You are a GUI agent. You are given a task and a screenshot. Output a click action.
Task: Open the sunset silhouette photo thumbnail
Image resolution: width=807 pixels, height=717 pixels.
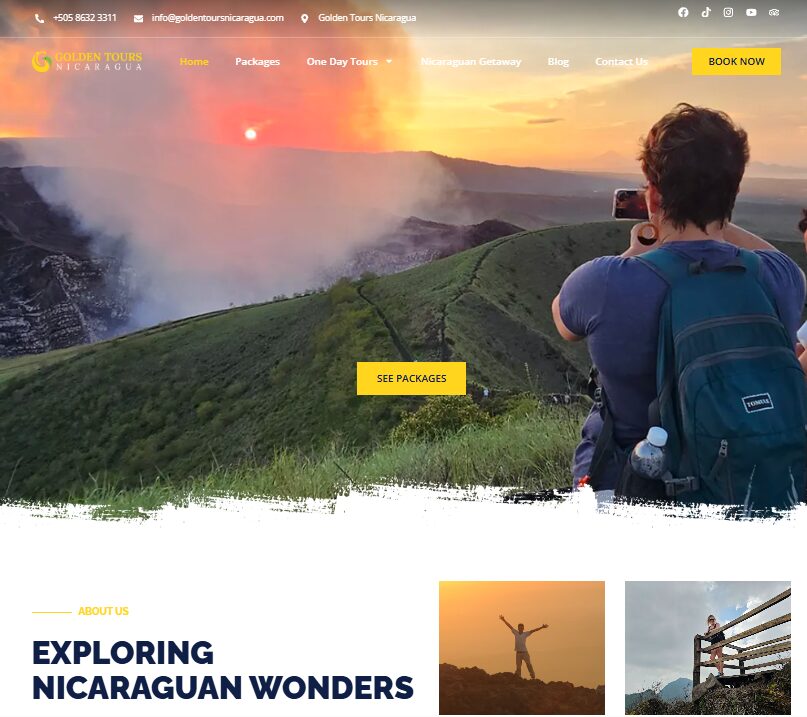tap(522, 648)
